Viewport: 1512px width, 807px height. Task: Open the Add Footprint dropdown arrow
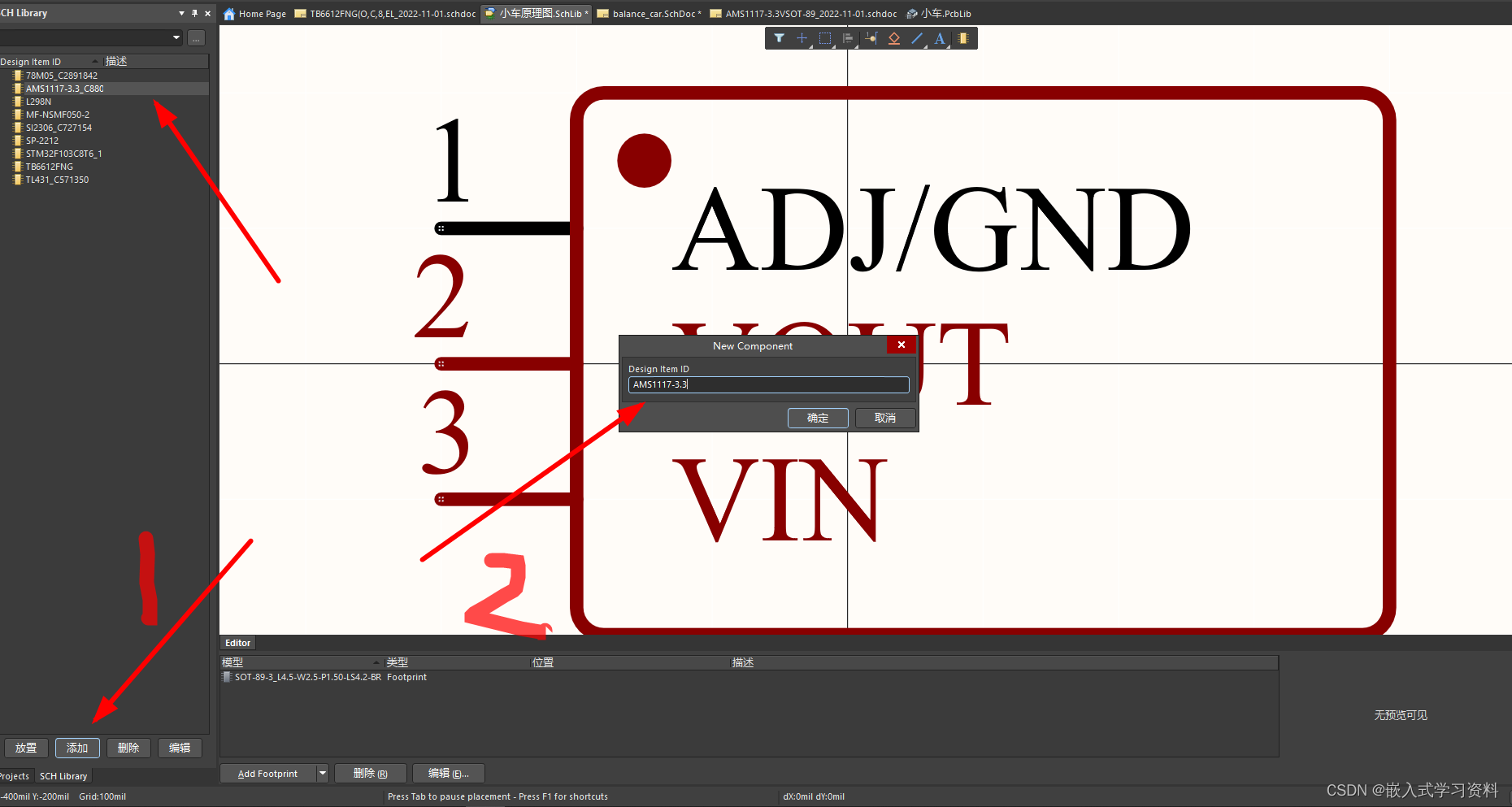(x=323, y=774)
